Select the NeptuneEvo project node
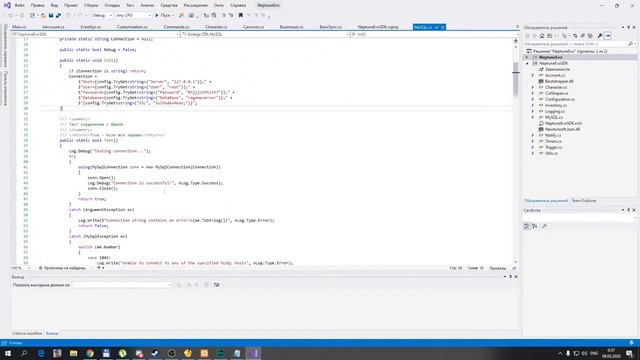 (x=551, y=57)
